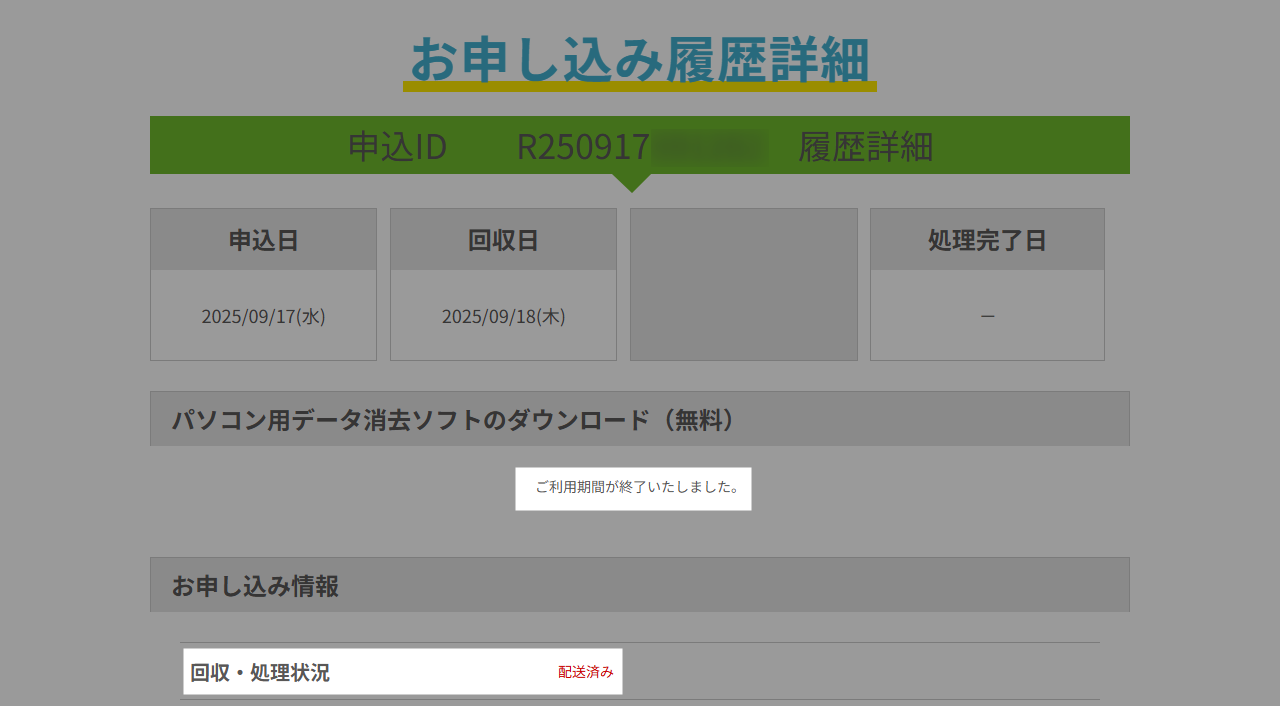This screenshot has height=706, width=1280.
Task: Click the お申し込み情報 section header
Action: point(255,586)
